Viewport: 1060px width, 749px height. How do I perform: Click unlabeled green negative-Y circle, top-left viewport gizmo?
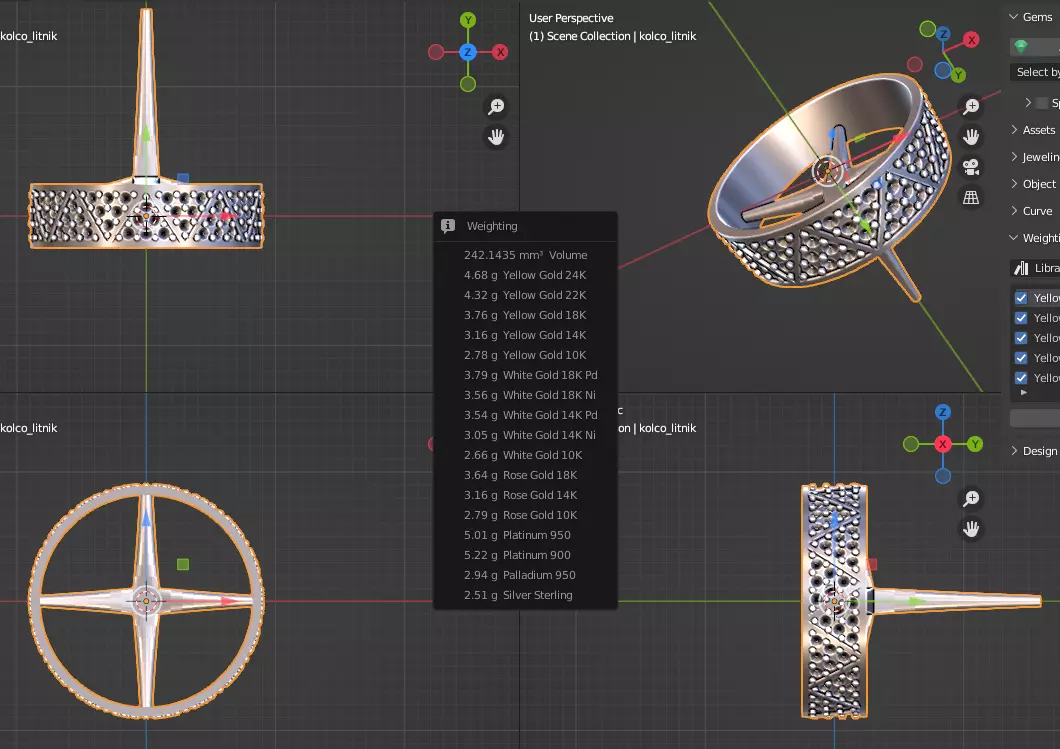468,84
